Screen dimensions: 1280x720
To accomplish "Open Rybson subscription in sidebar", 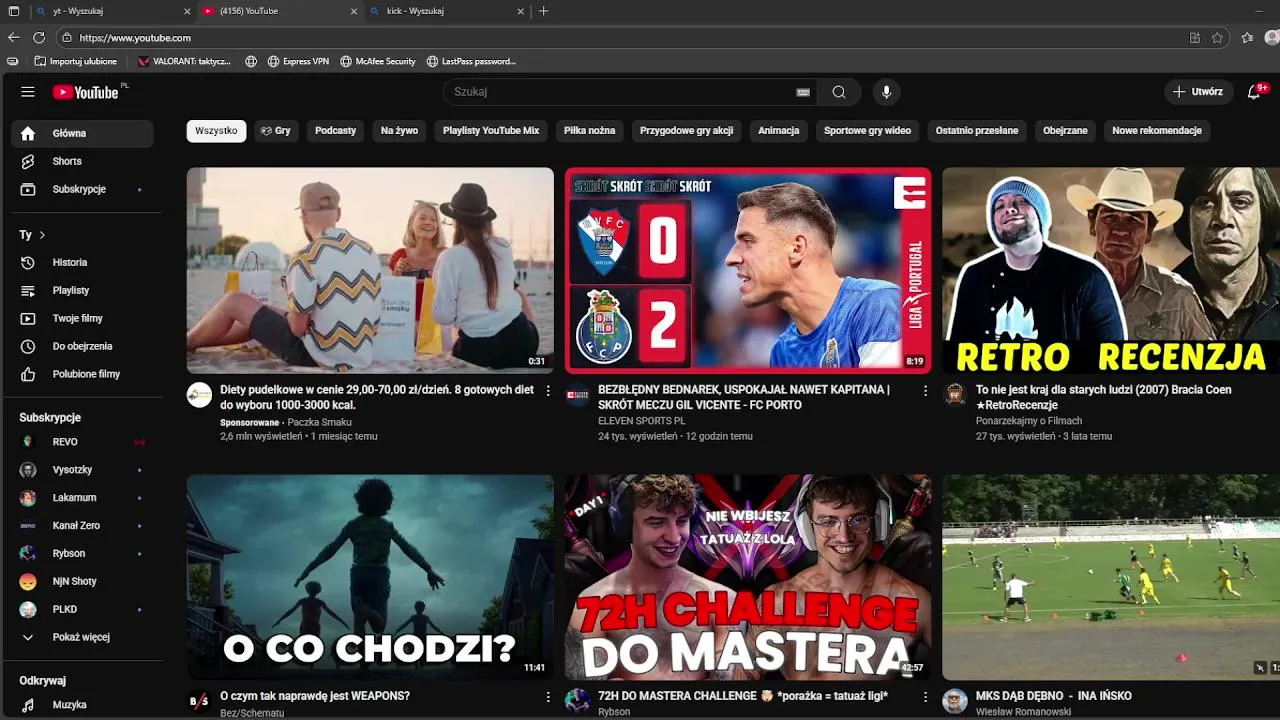I will point(82,553).
